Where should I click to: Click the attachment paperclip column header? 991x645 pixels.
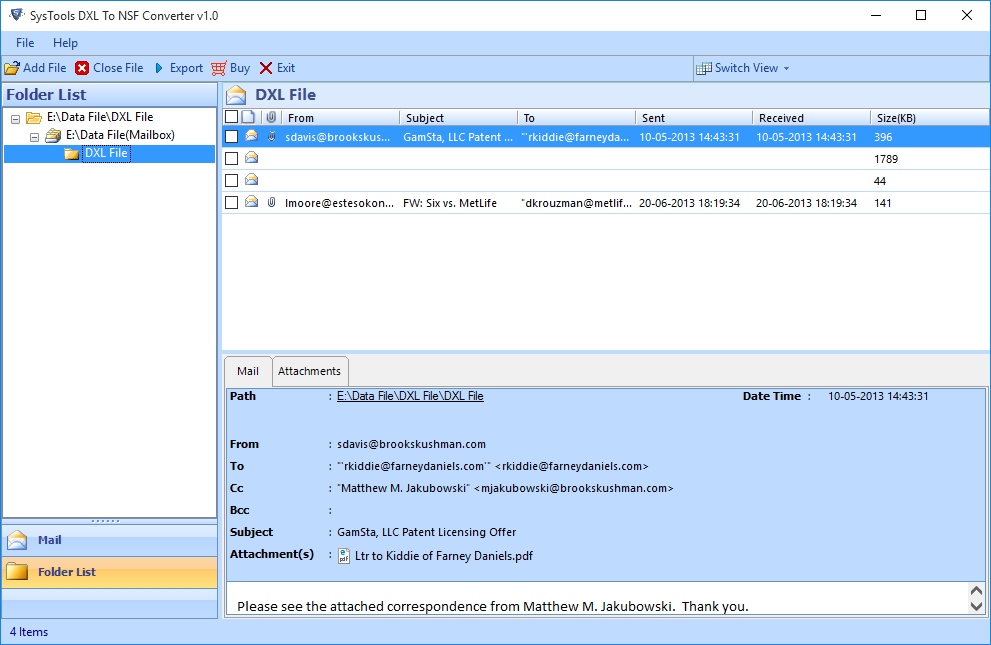coord(271,117)
